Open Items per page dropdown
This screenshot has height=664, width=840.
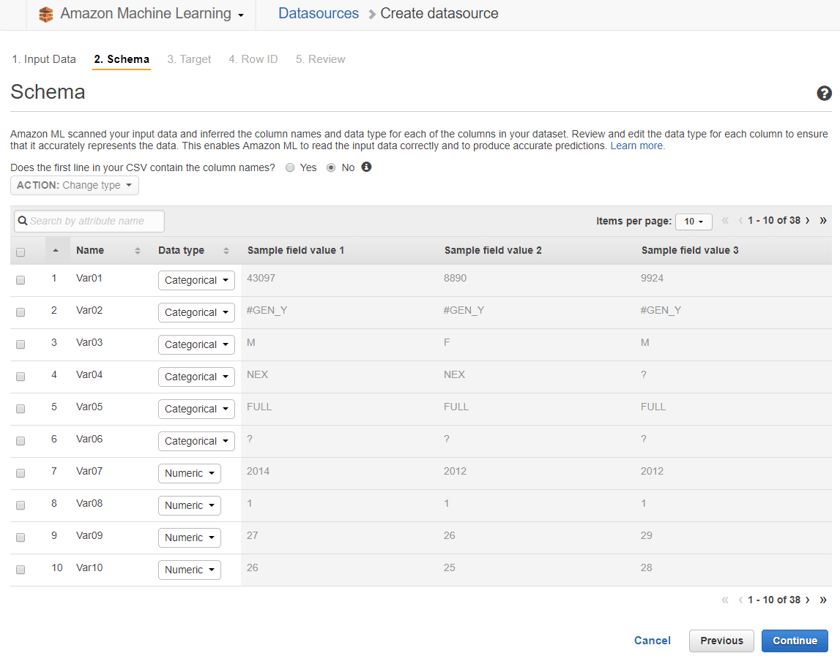(694, 221)
